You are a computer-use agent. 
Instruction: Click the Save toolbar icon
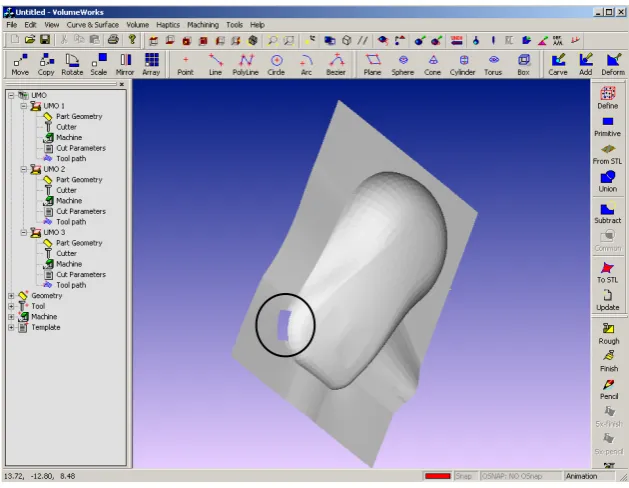pyautogui.click(x=45, y=40)
